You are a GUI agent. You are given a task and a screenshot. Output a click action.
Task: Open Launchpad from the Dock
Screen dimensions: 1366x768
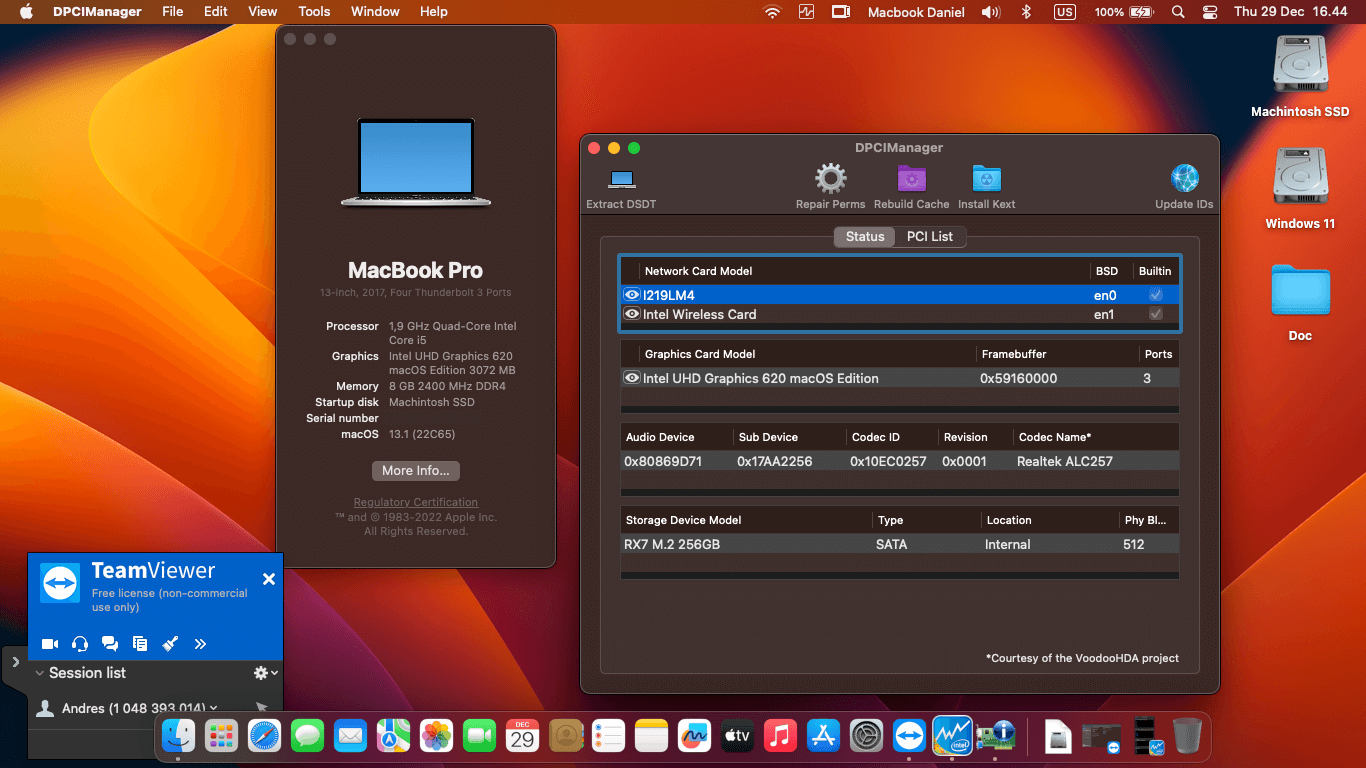click(221, 736)
